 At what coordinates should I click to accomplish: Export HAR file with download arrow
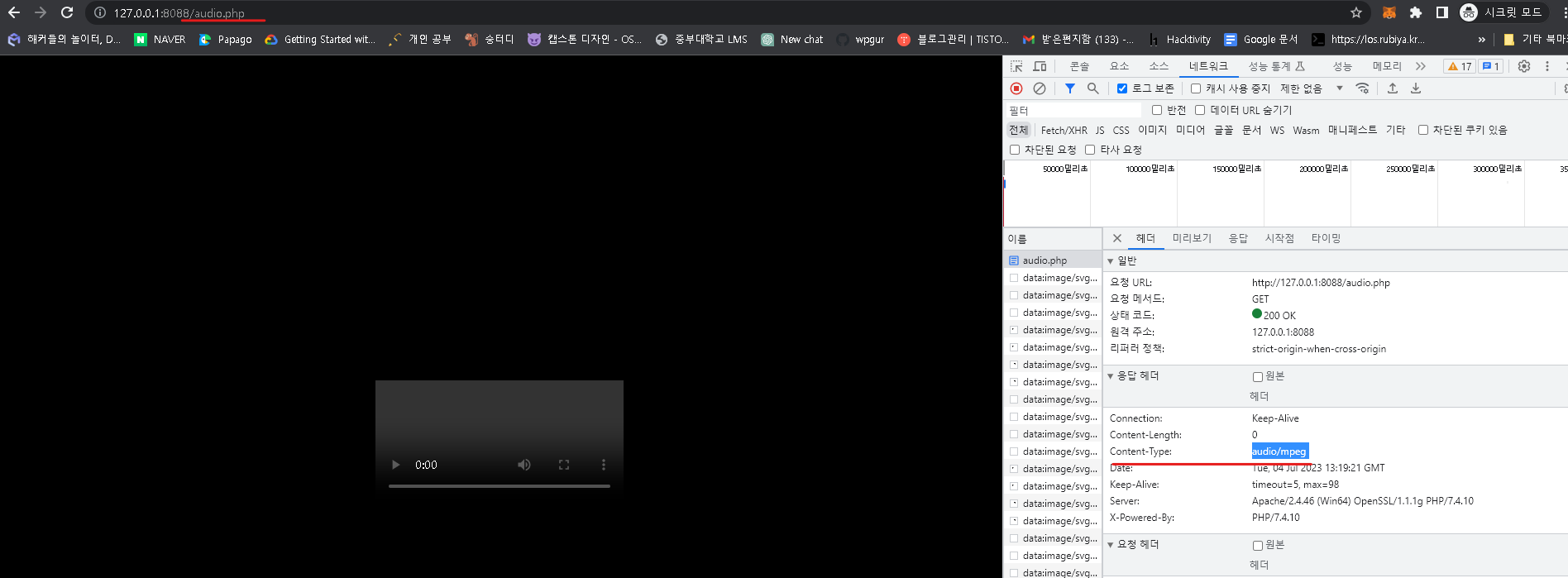[1416, 88]
